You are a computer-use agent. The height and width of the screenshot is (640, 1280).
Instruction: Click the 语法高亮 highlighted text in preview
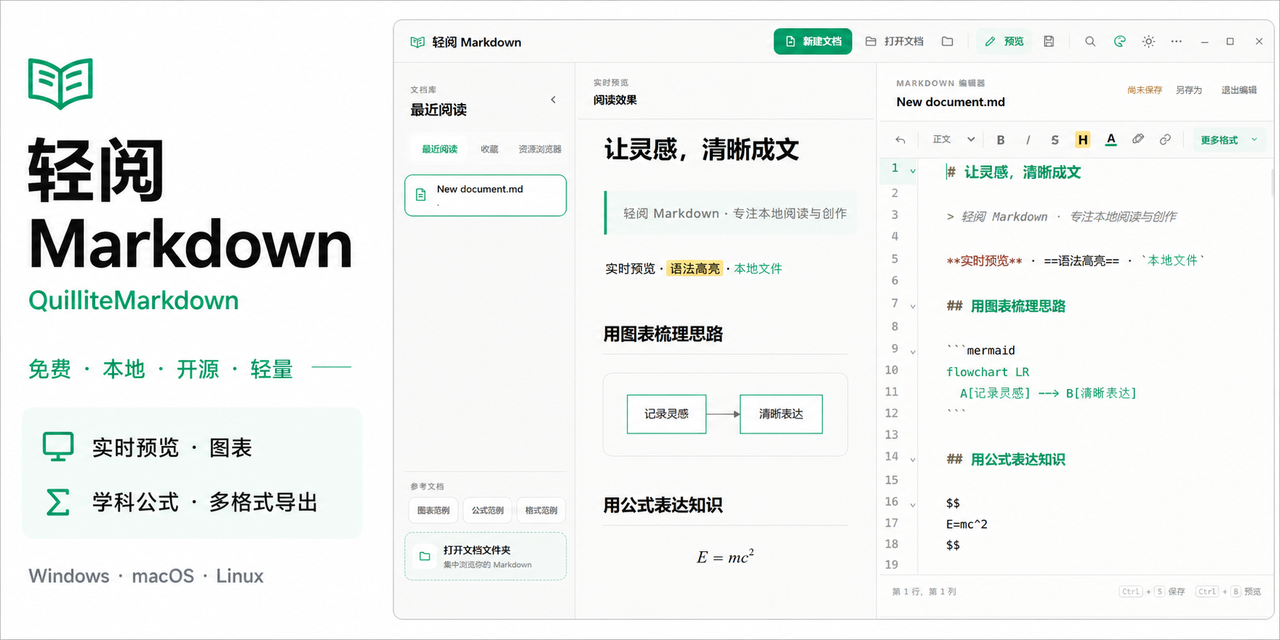coord(695,269)
